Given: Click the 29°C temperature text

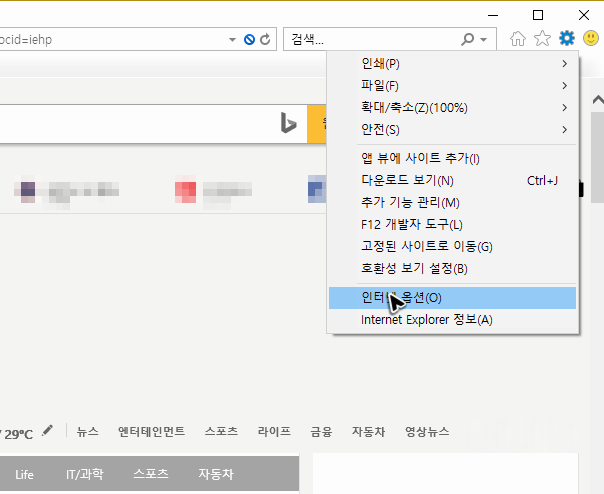Looking at the screenshot, I should [x=18, y=434].
